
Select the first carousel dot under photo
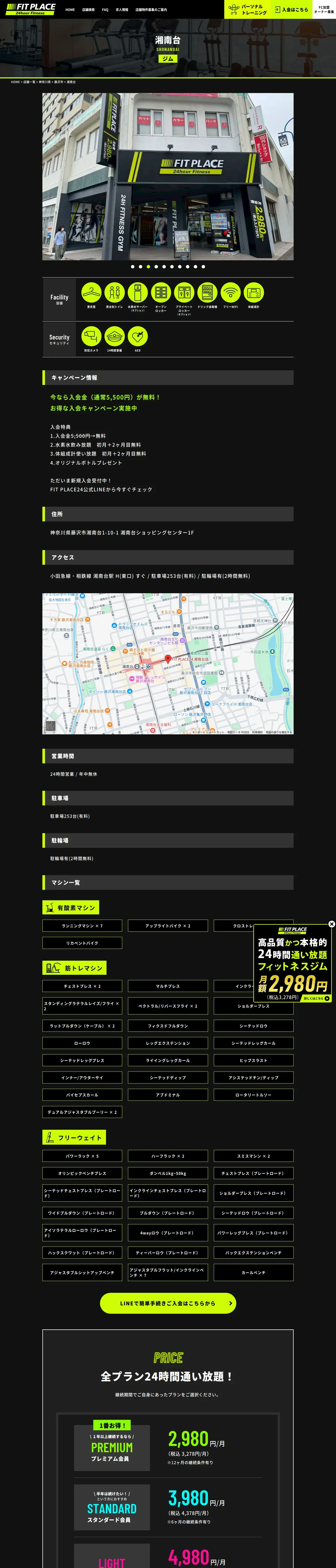pyautogui.click(x=132, y=267)
